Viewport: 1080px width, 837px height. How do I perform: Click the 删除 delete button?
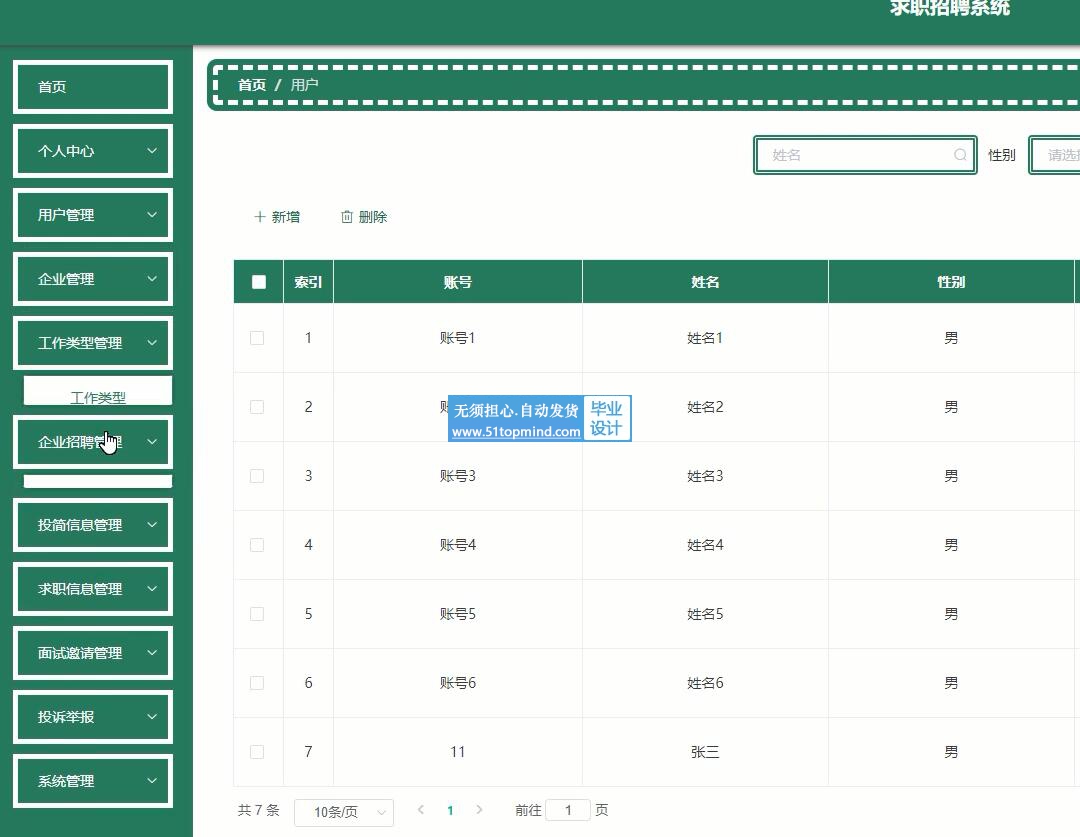pyautogui.click(x=364, y=217)
